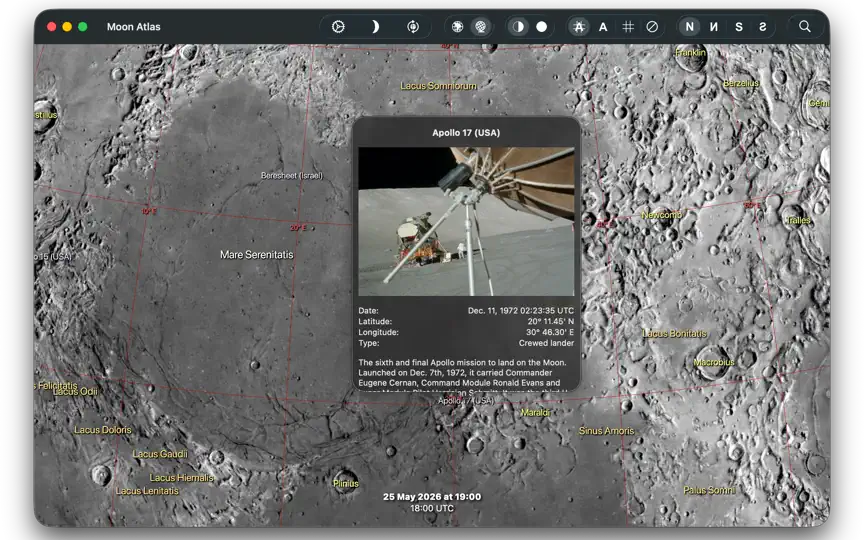Click the Newcomb crater label
Viewport: 864px width, 540px height.
[x=661, y=215]
